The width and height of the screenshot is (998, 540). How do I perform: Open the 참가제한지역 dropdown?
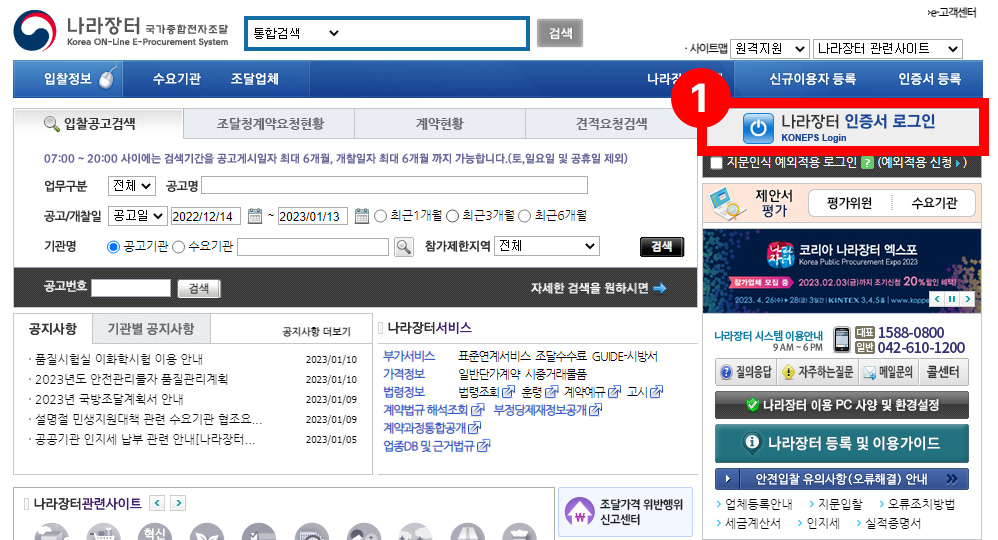click(547, 246)
